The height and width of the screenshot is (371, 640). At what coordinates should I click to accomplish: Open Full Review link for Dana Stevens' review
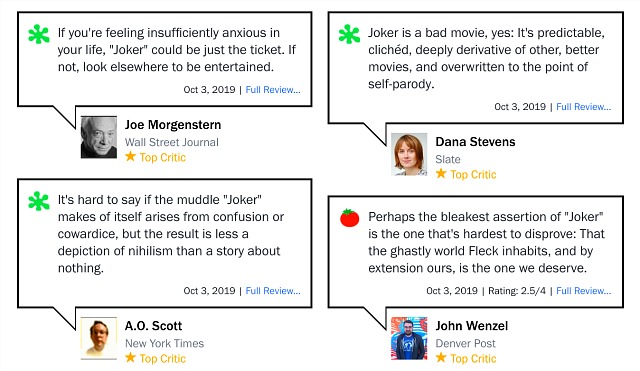[584, 107]
